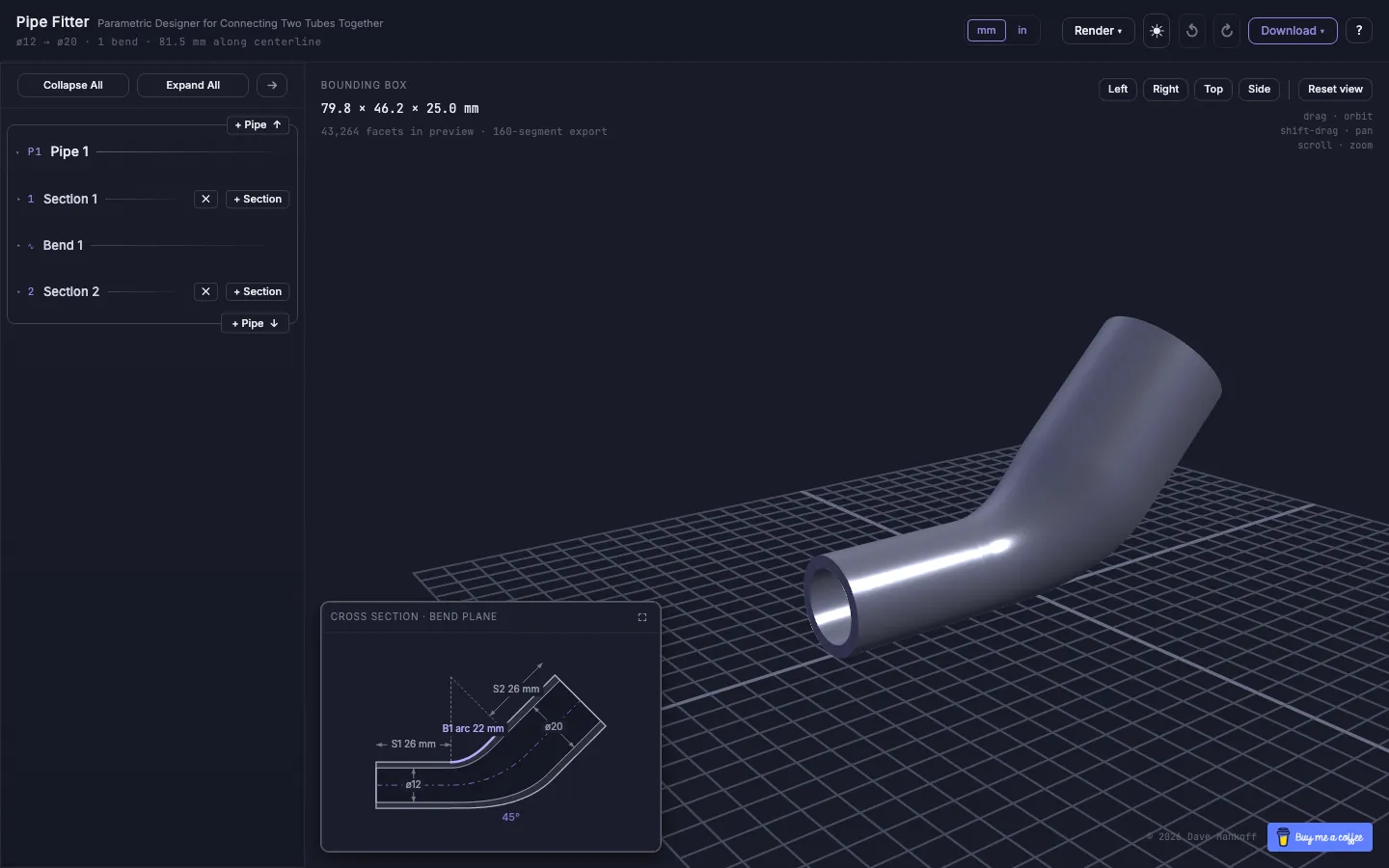Image resolution: width=1389 pixels, height=868 pixels.
Task: Click the 45° angle label in the diagram
Action: [511, 817]
